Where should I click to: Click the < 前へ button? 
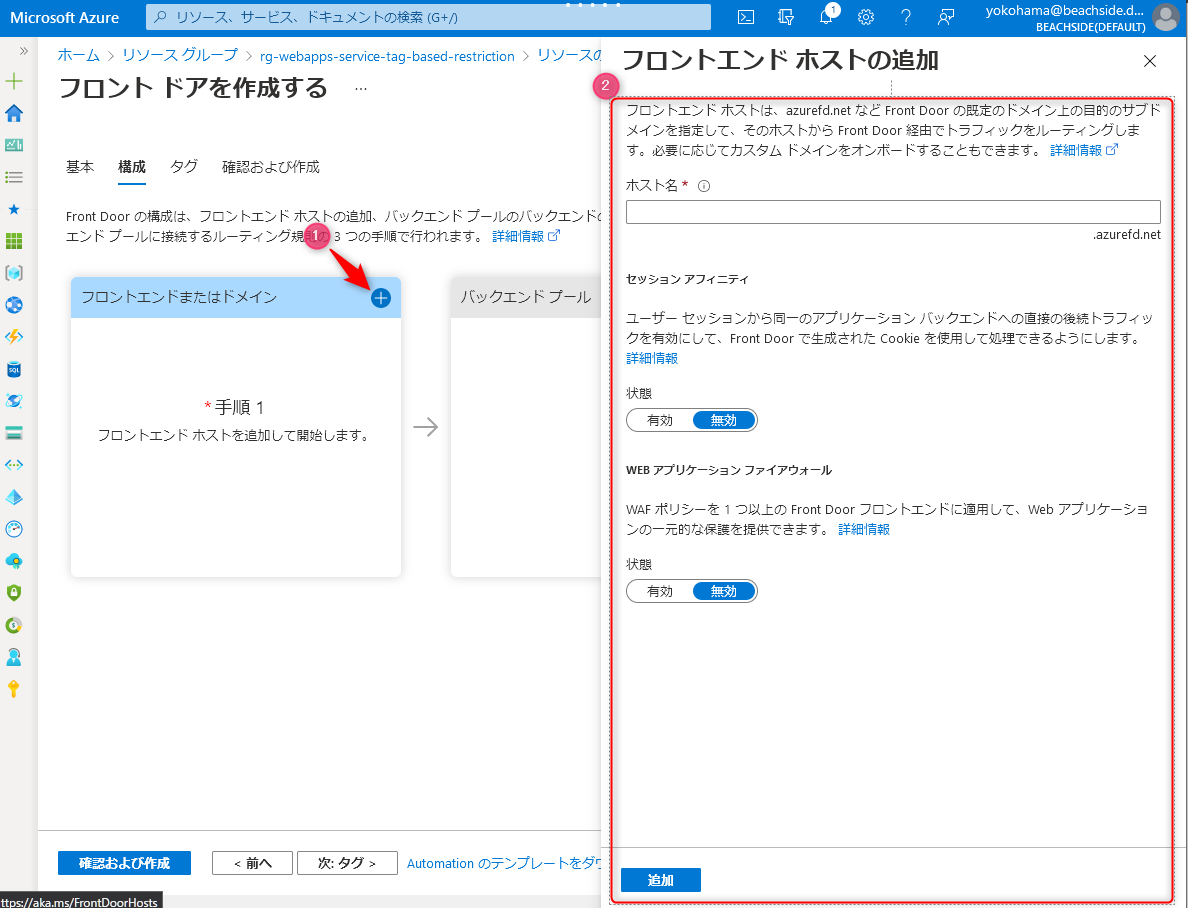click(252, 863)
